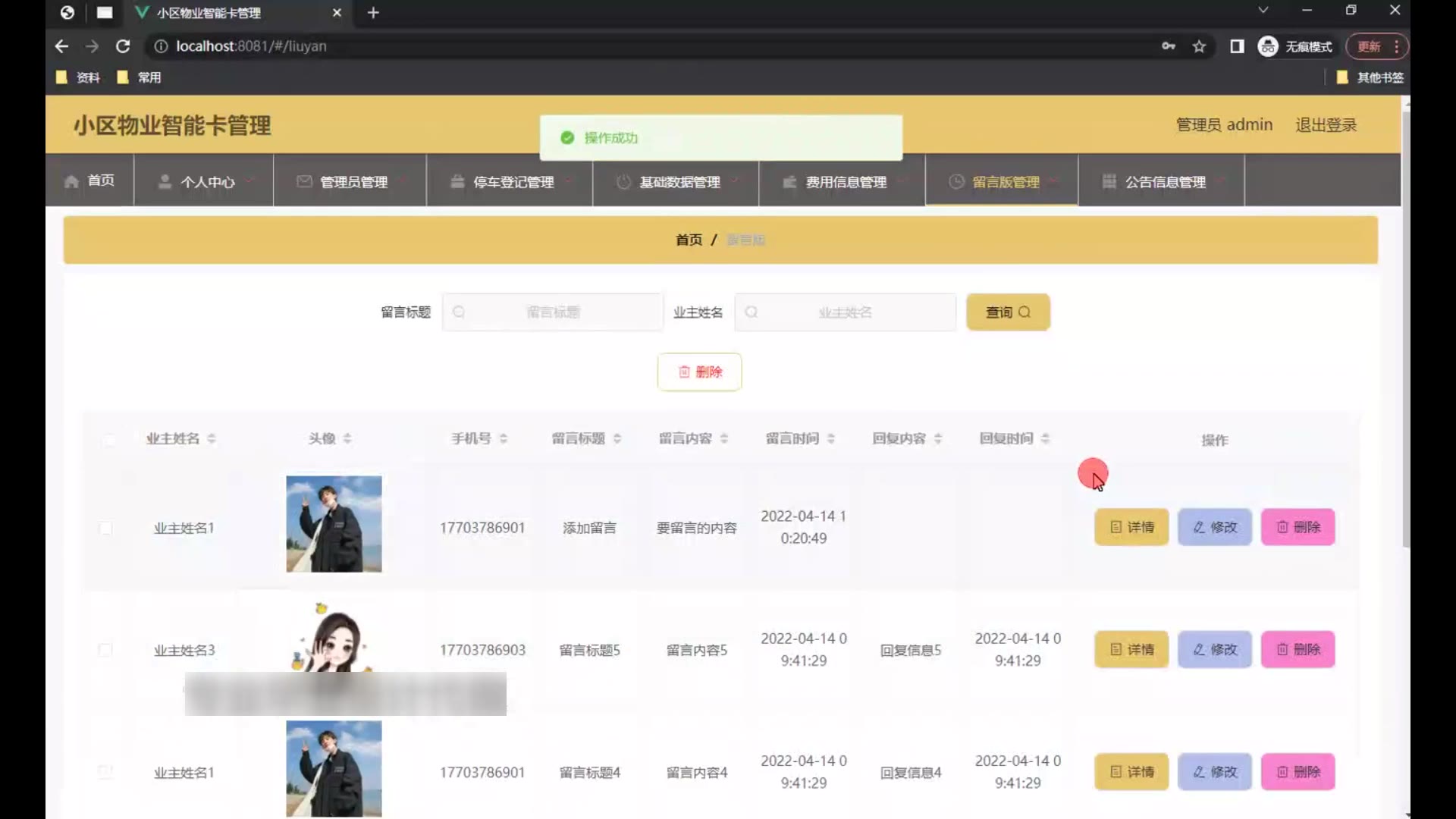Image resolution: width=1456 pixels, height=819 pixels.
Task: Expand the 公告信息管理 dropdown menu
Action: tap(1164, 181)
